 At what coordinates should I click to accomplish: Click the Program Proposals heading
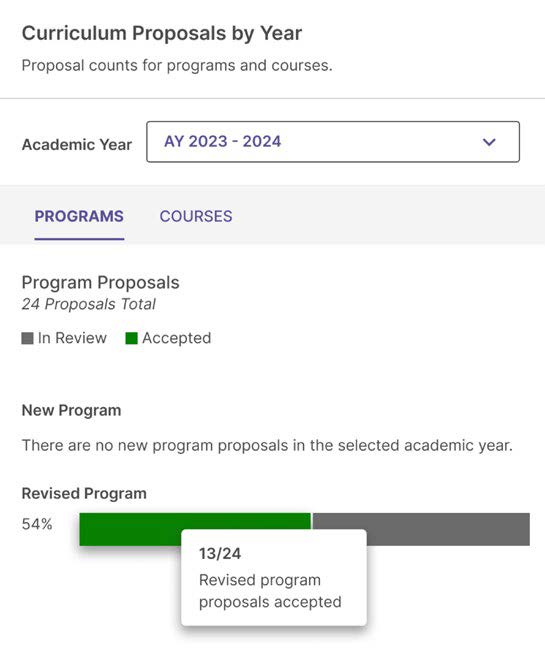(100, 283)
